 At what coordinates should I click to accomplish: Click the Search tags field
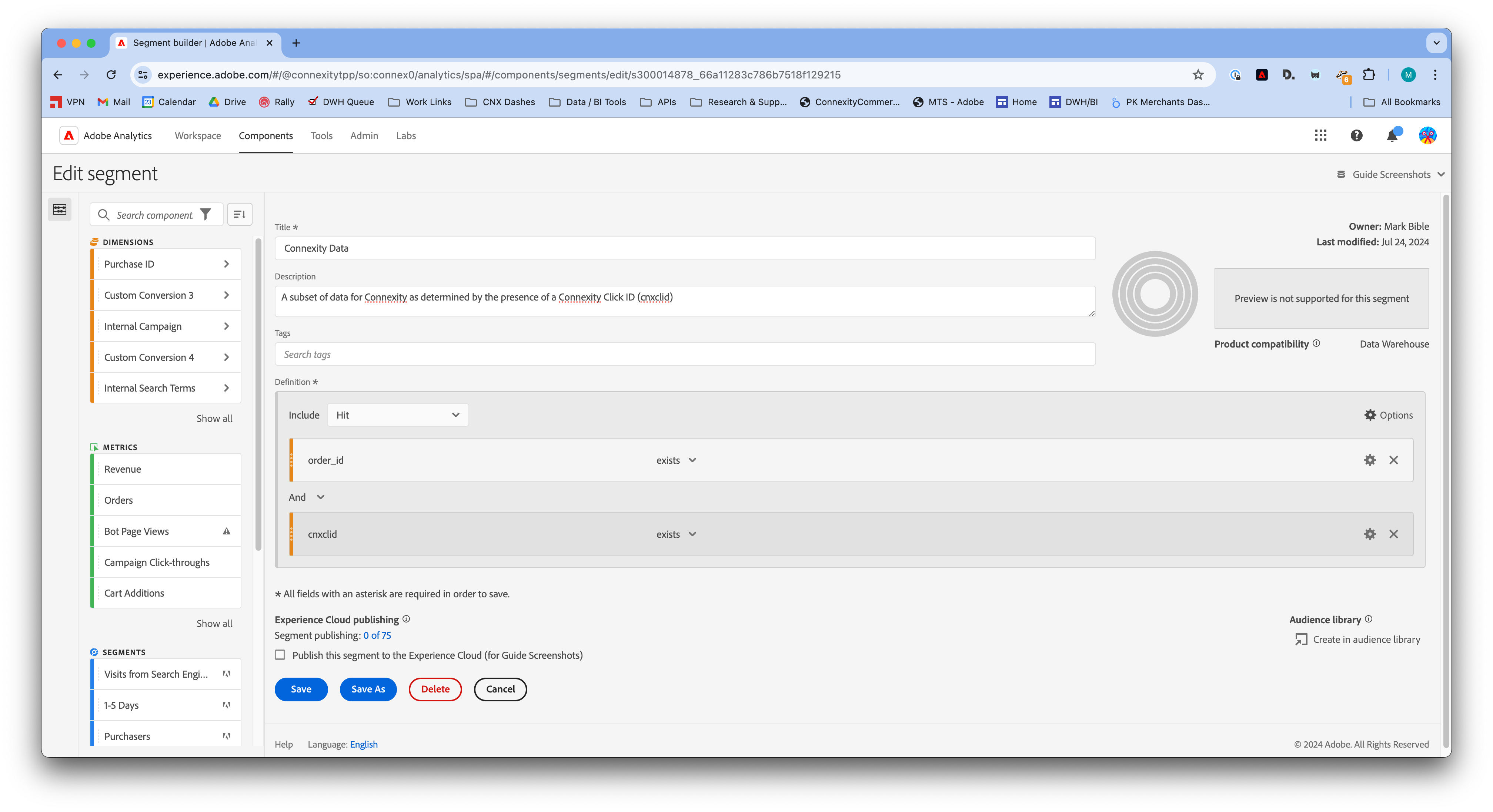[x=685, y=354]
